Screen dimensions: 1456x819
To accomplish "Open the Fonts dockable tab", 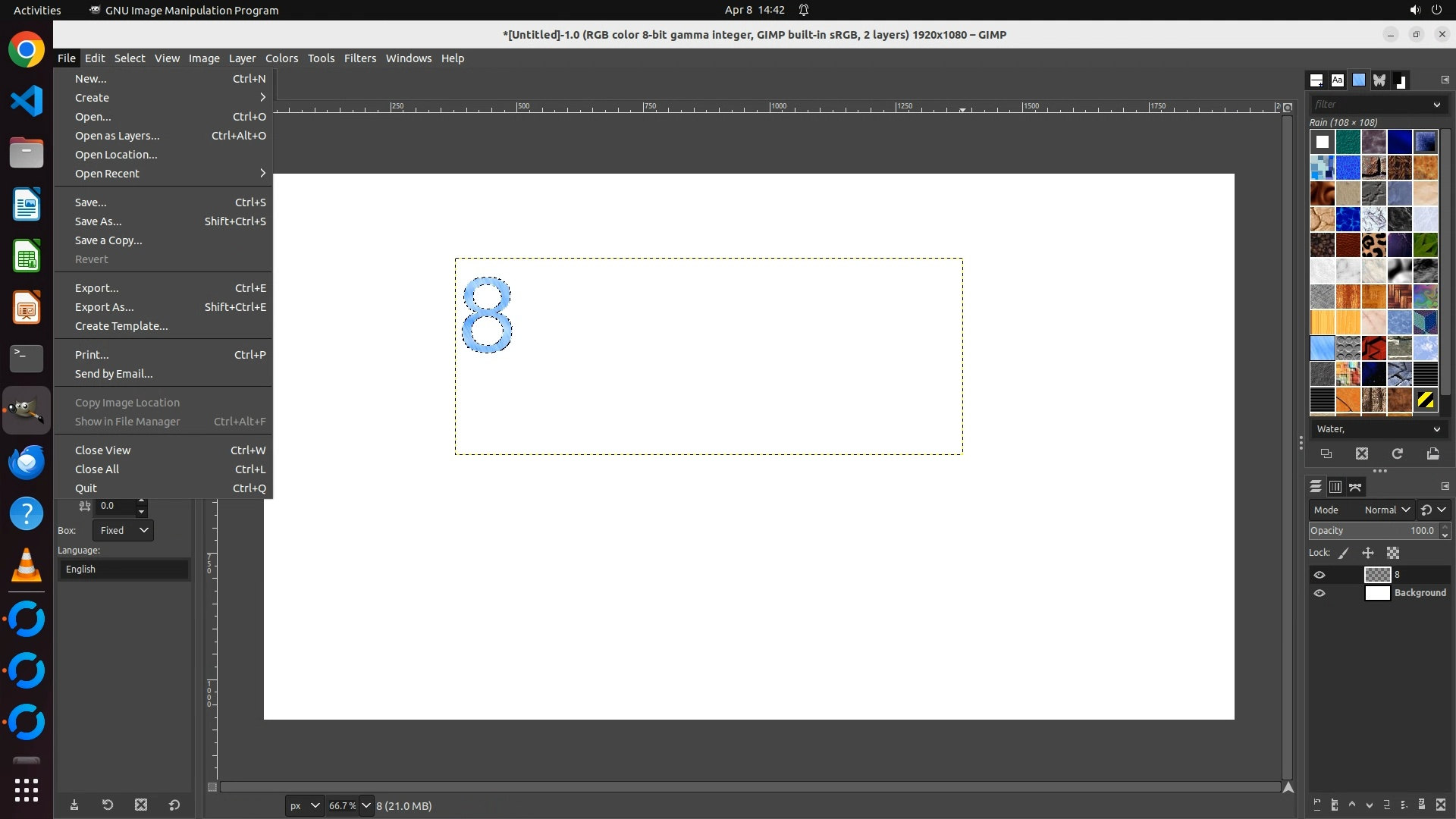I will coord(1338,80).
